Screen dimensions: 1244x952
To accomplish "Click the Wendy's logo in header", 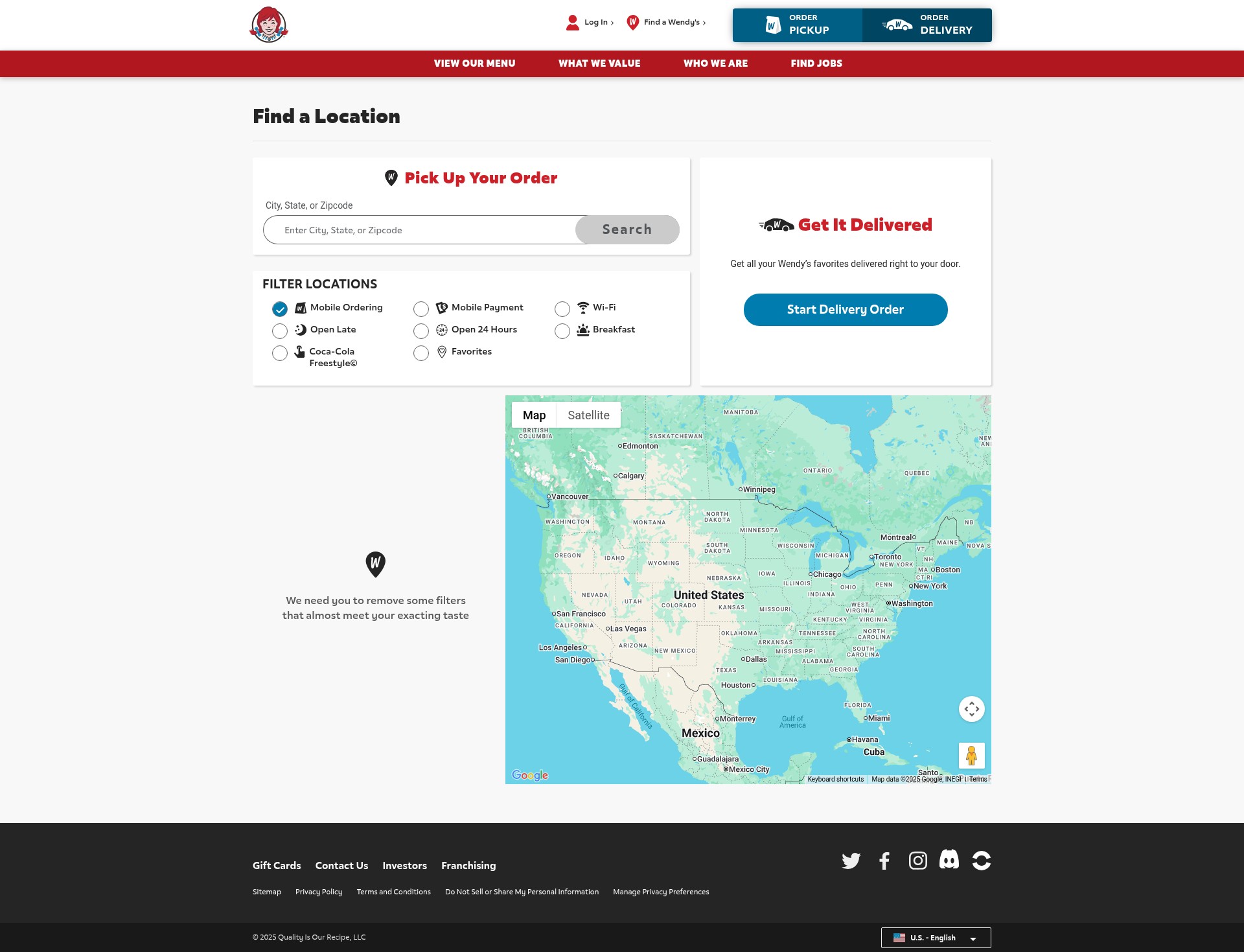I will click(x=269, y=25).
